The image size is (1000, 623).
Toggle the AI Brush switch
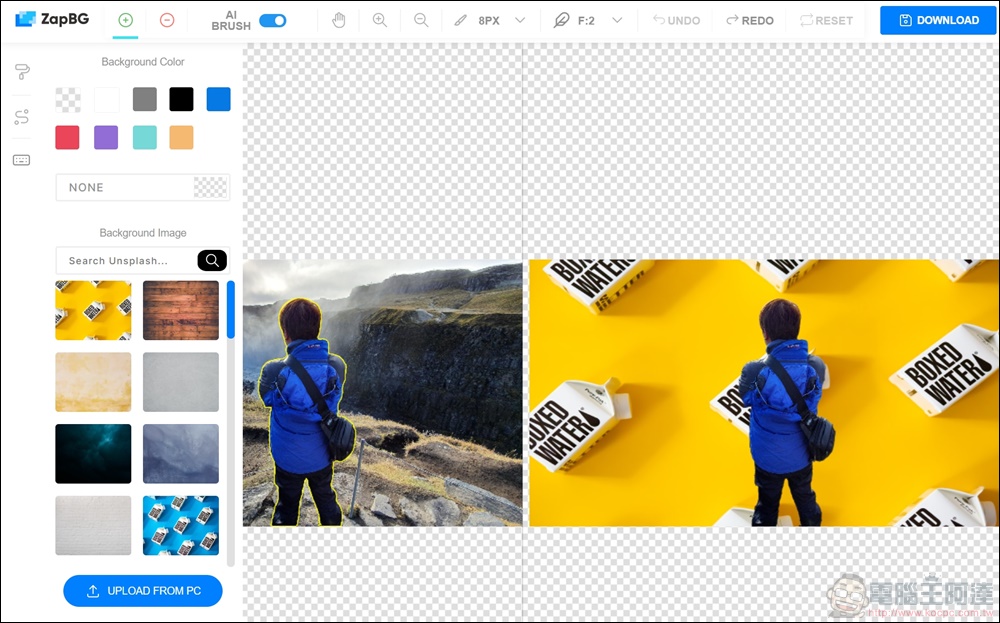pos(272,20)
